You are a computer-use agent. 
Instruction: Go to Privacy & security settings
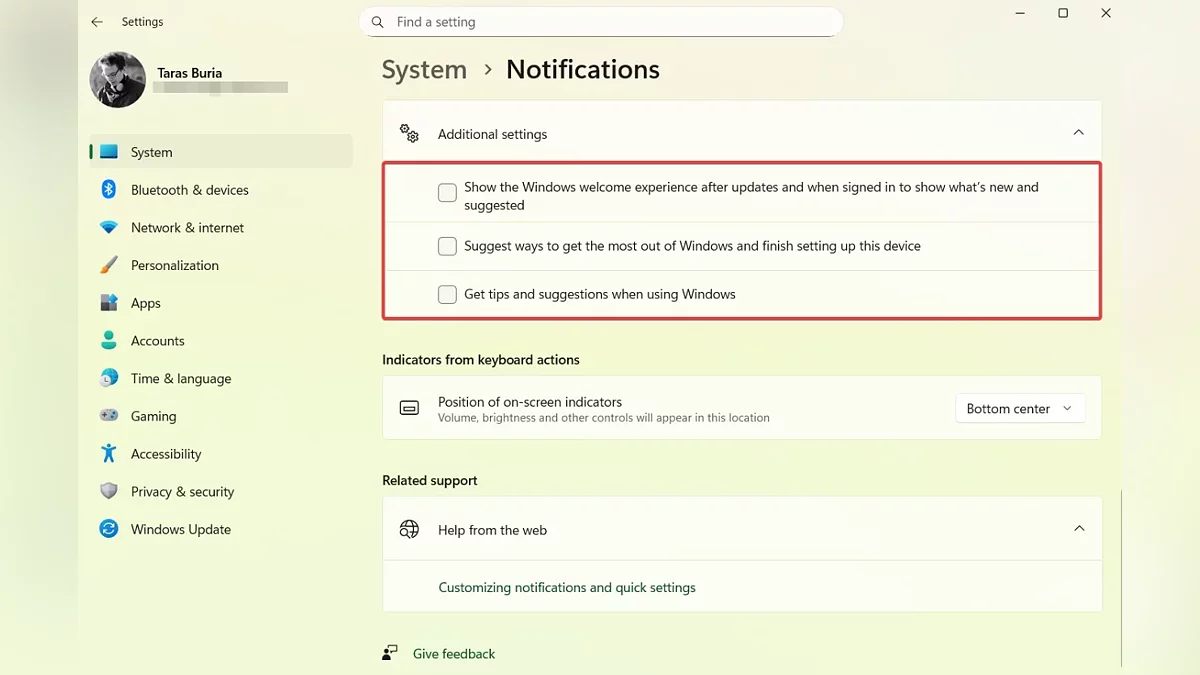[x=182, y=492]
